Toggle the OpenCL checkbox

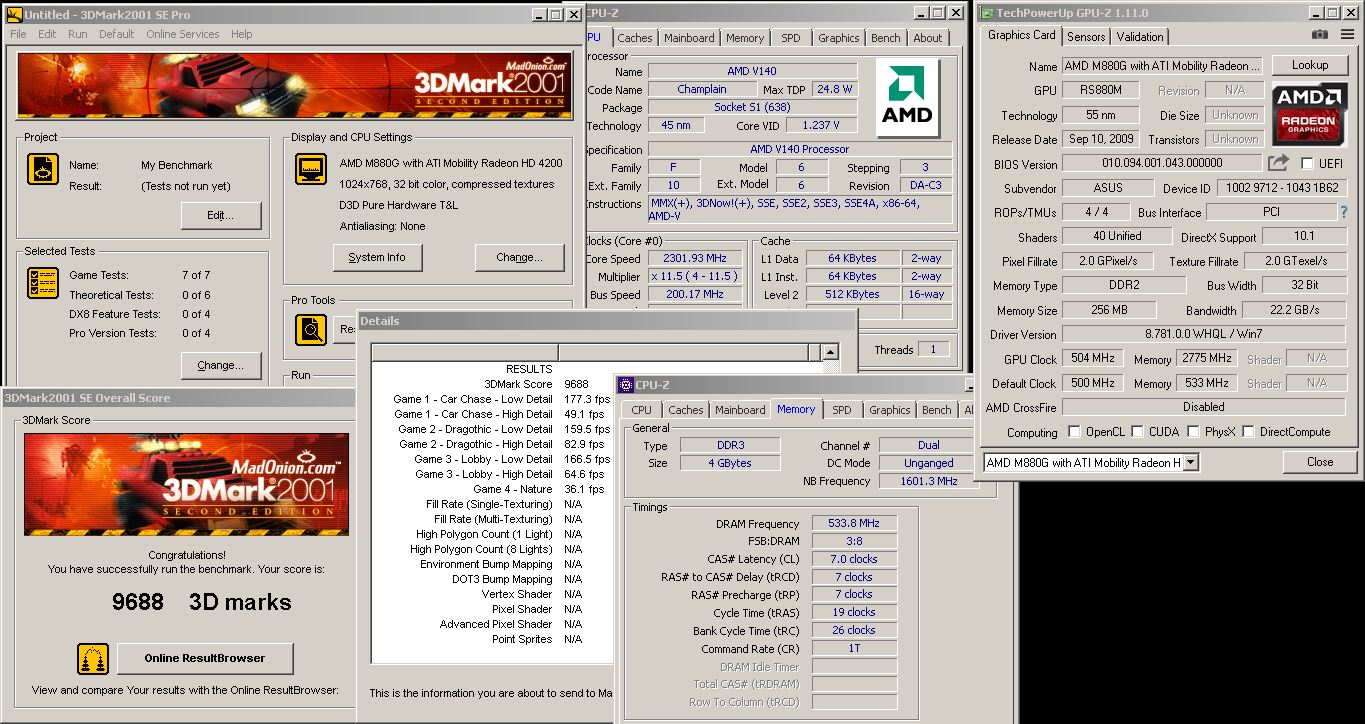click(1074, 432)
